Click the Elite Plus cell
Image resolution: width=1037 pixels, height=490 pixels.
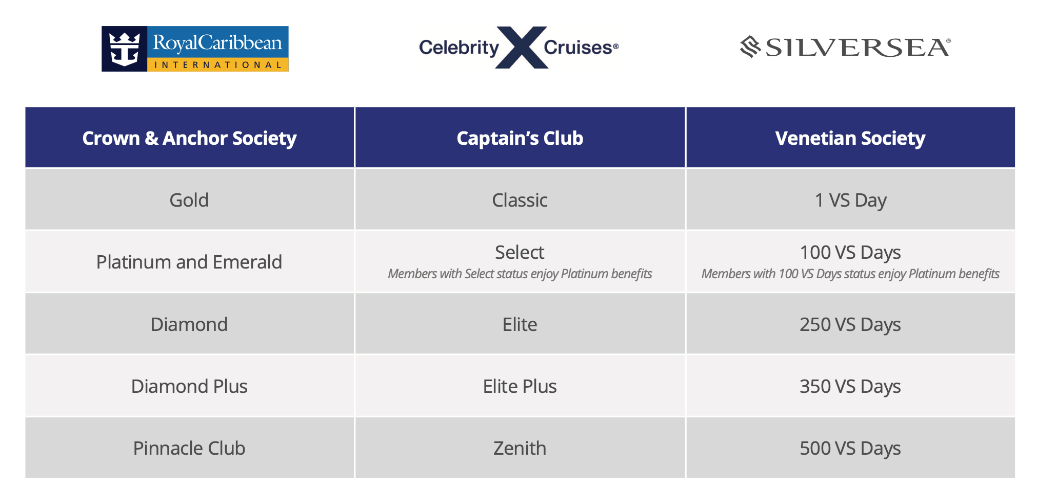click(520, 386)
